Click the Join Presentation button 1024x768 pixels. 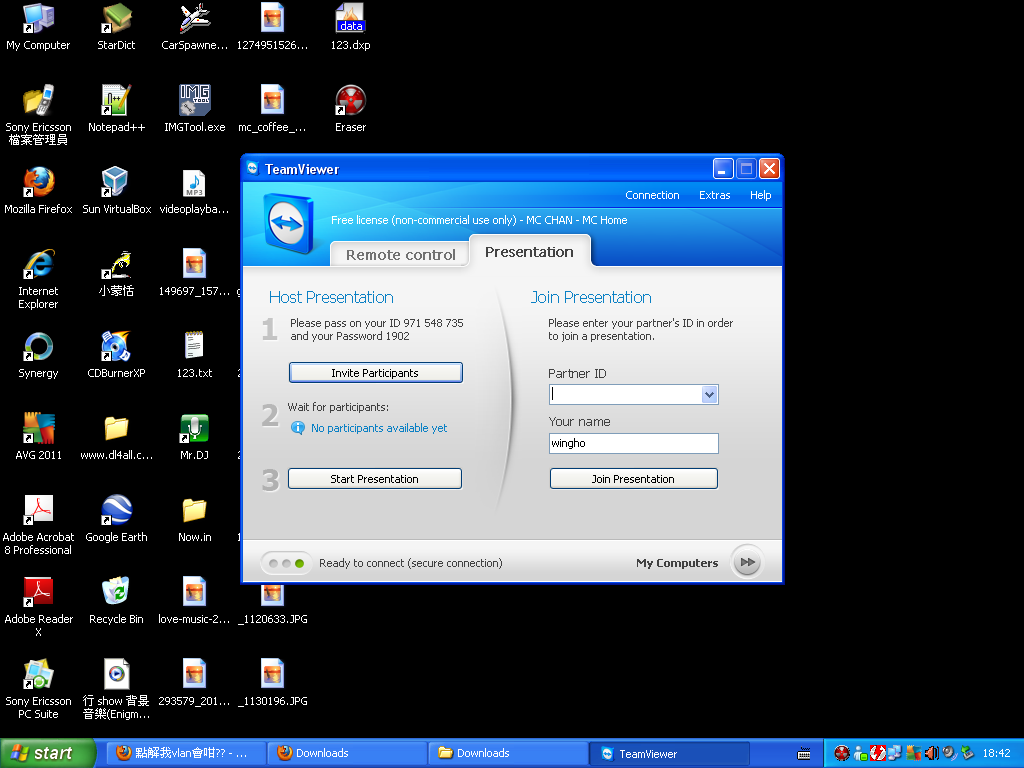point(633,479)
